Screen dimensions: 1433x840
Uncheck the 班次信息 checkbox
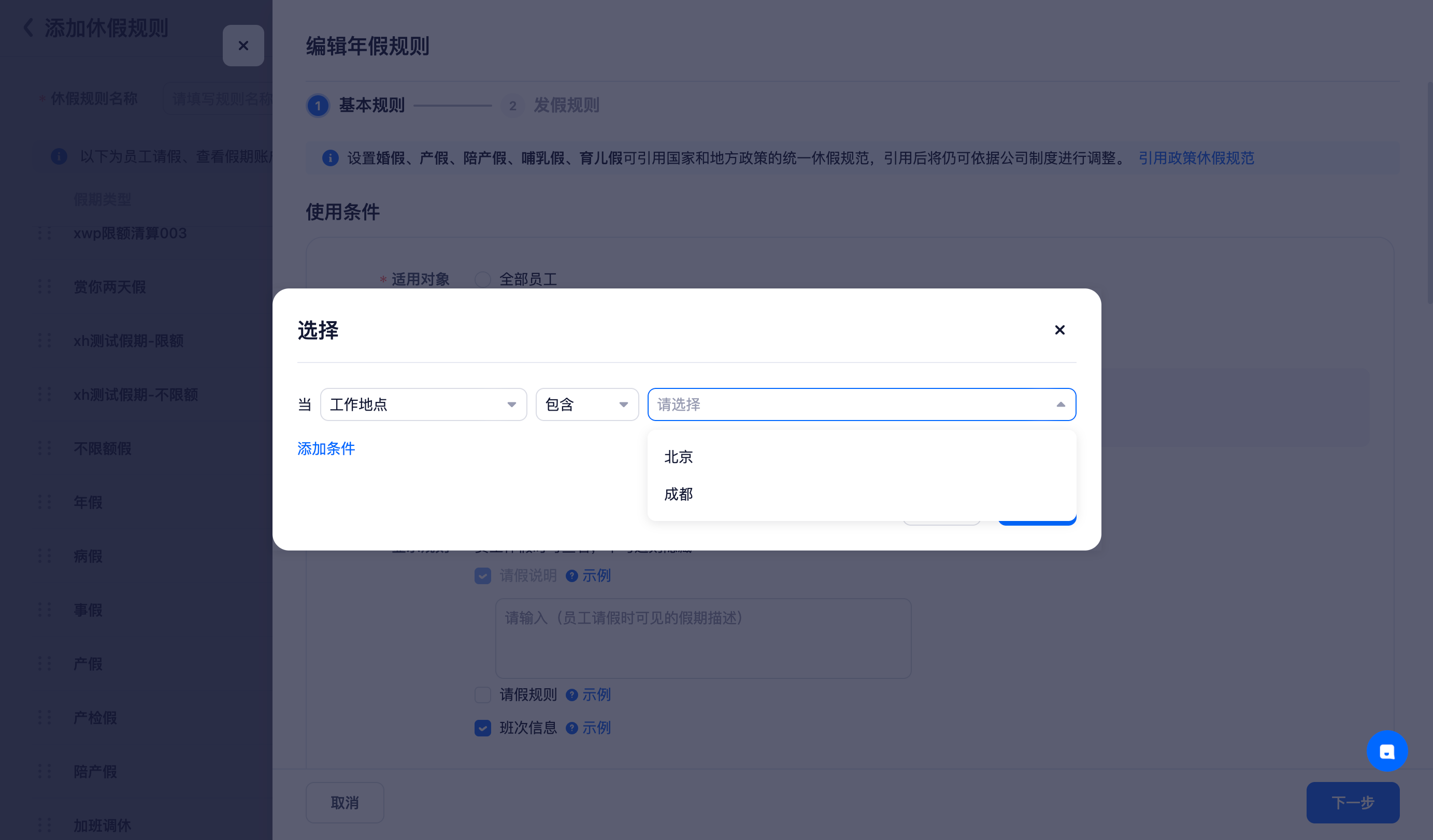pos(483,728)
